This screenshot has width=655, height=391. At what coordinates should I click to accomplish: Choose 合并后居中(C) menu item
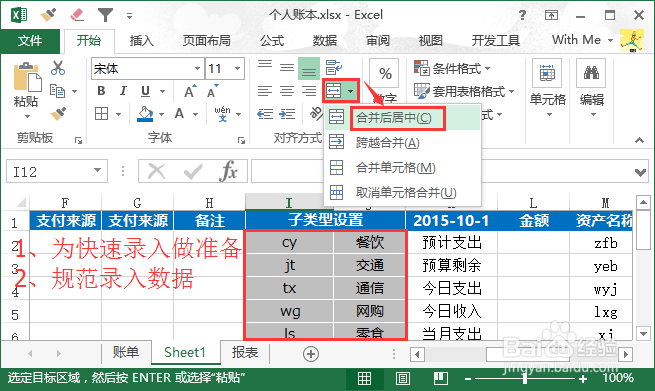(402, 118)
